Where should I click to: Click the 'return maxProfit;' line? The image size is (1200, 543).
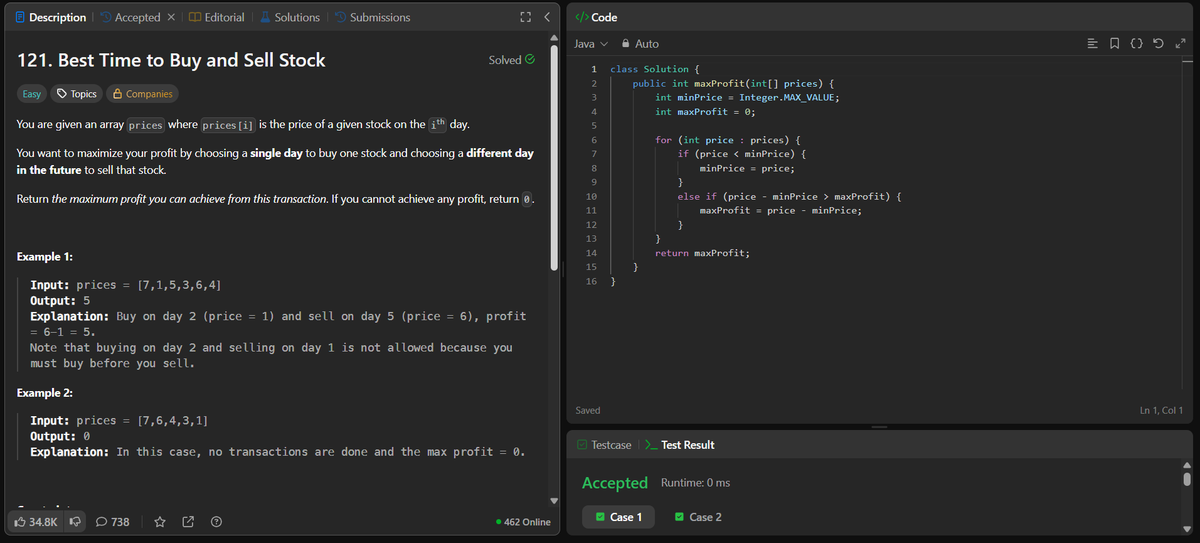[x=702, y=254]
